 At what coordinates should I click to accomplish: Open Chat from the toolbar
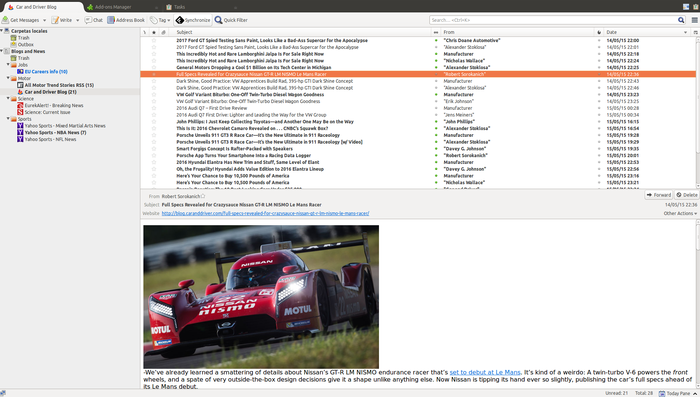[94, 20]
